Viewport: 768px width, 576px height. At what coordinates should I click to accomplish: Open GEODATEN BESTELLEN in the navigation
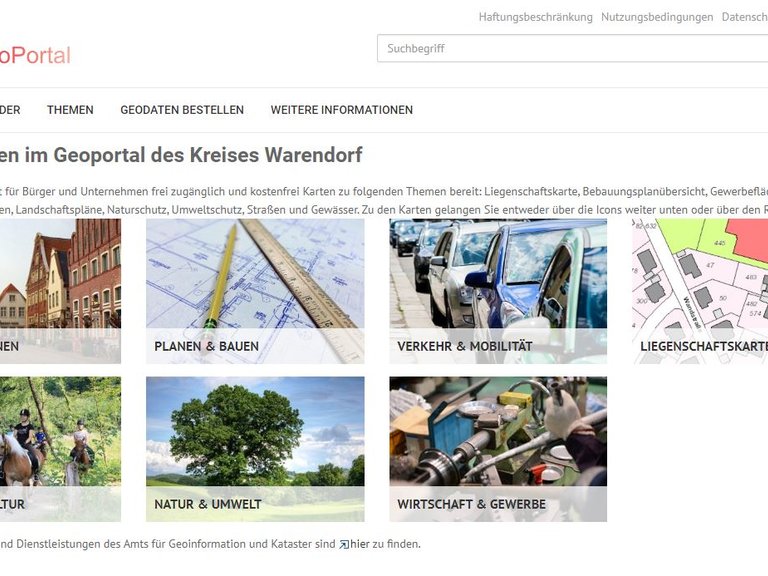coord(182,110)
